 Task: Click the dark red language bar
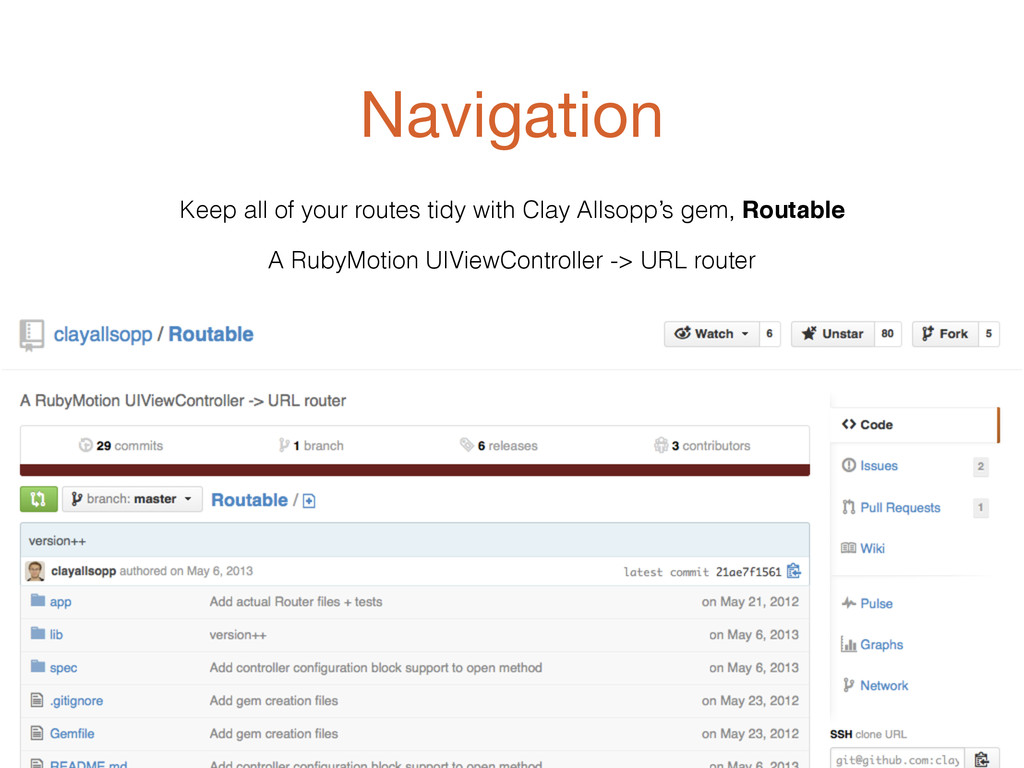415,470
